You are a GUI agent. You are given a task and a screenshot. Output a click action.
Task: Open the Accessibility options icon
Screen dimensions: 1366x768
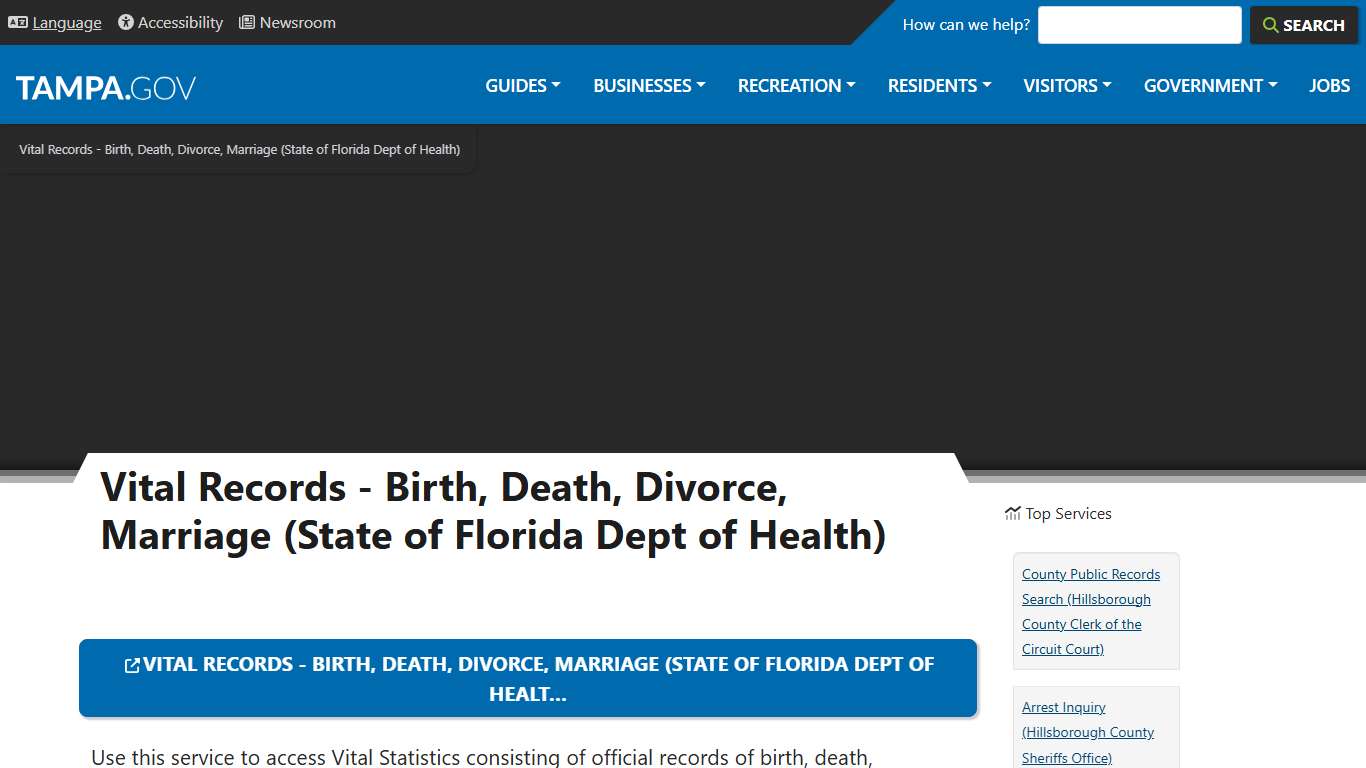click(124, 22)
